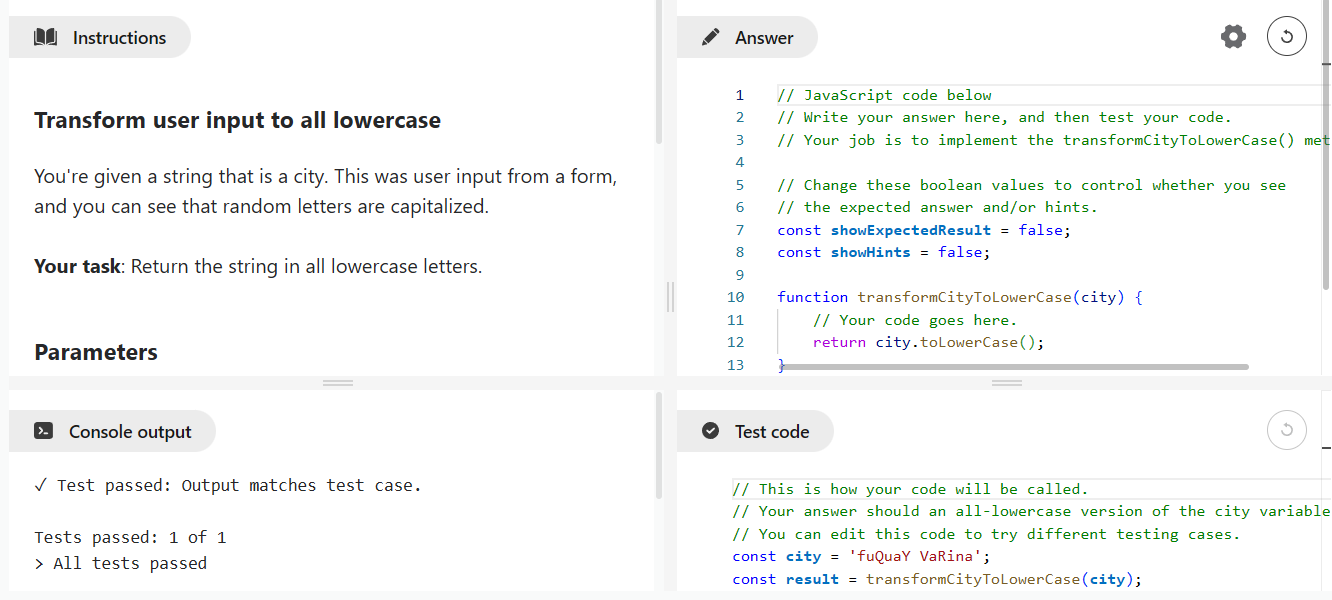Click the showExpectedResult false value in code

click(x=1040, y=230)
